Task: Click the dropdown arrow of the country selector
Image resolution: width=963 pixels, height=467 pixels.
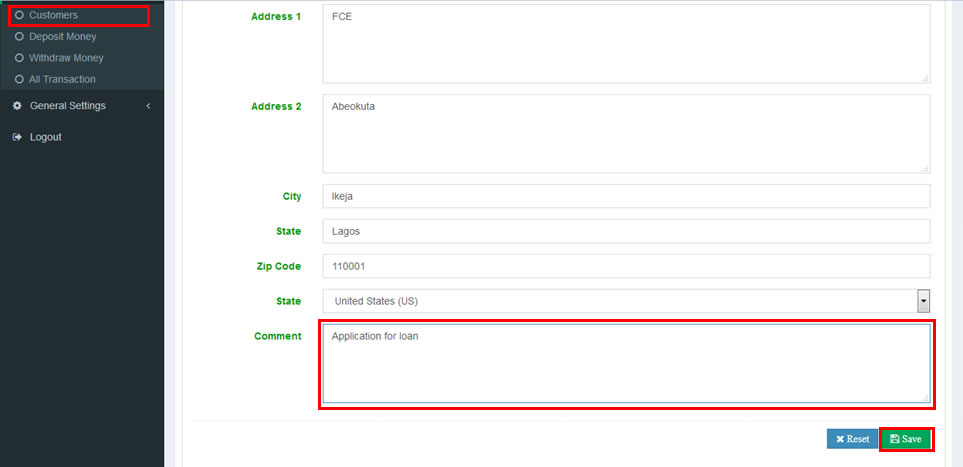Action: 923,301
